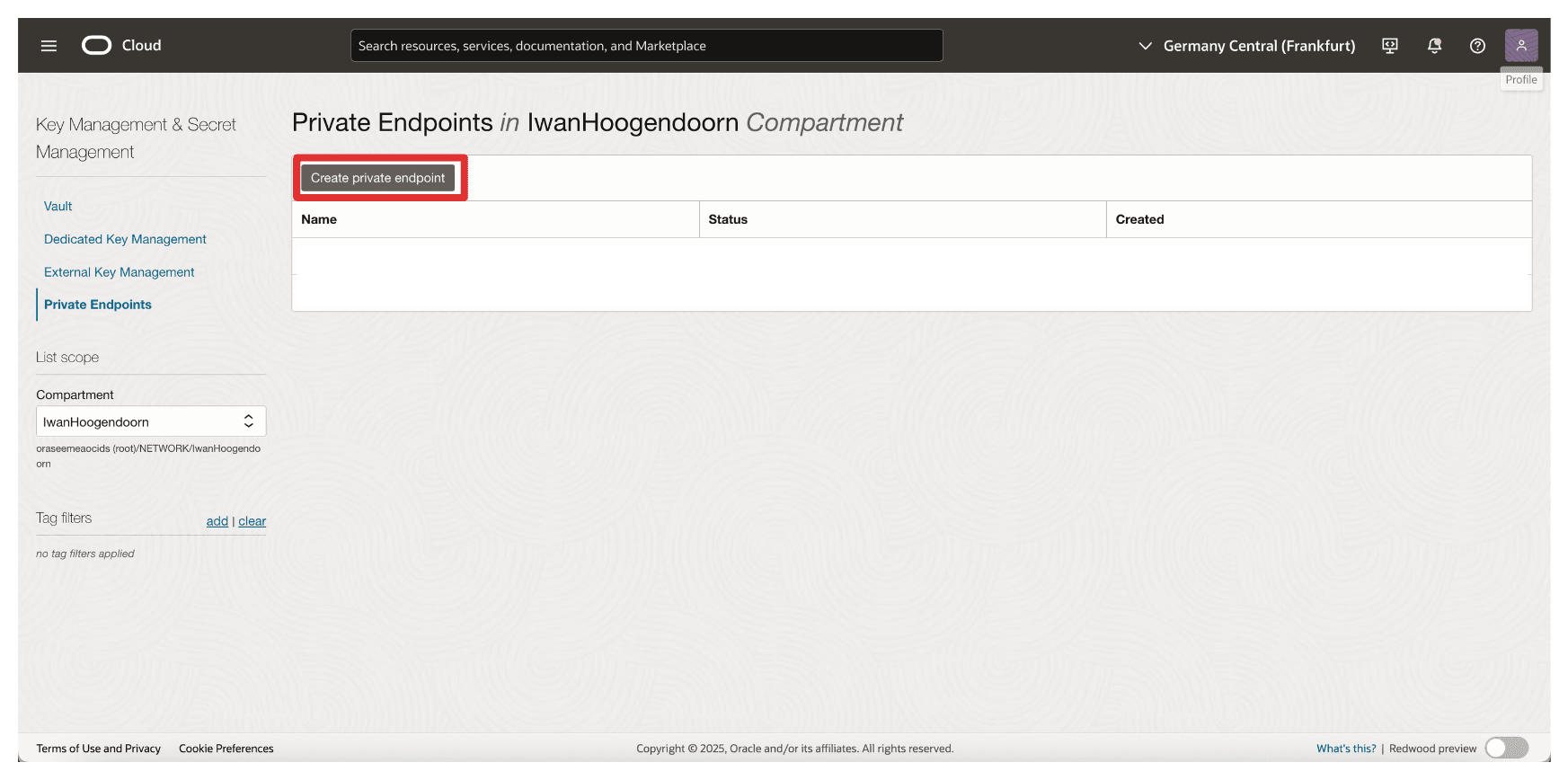Open Terms of Use and Privacy
The width and height of the screenshot is (1568, 780).
coord(98,749)
